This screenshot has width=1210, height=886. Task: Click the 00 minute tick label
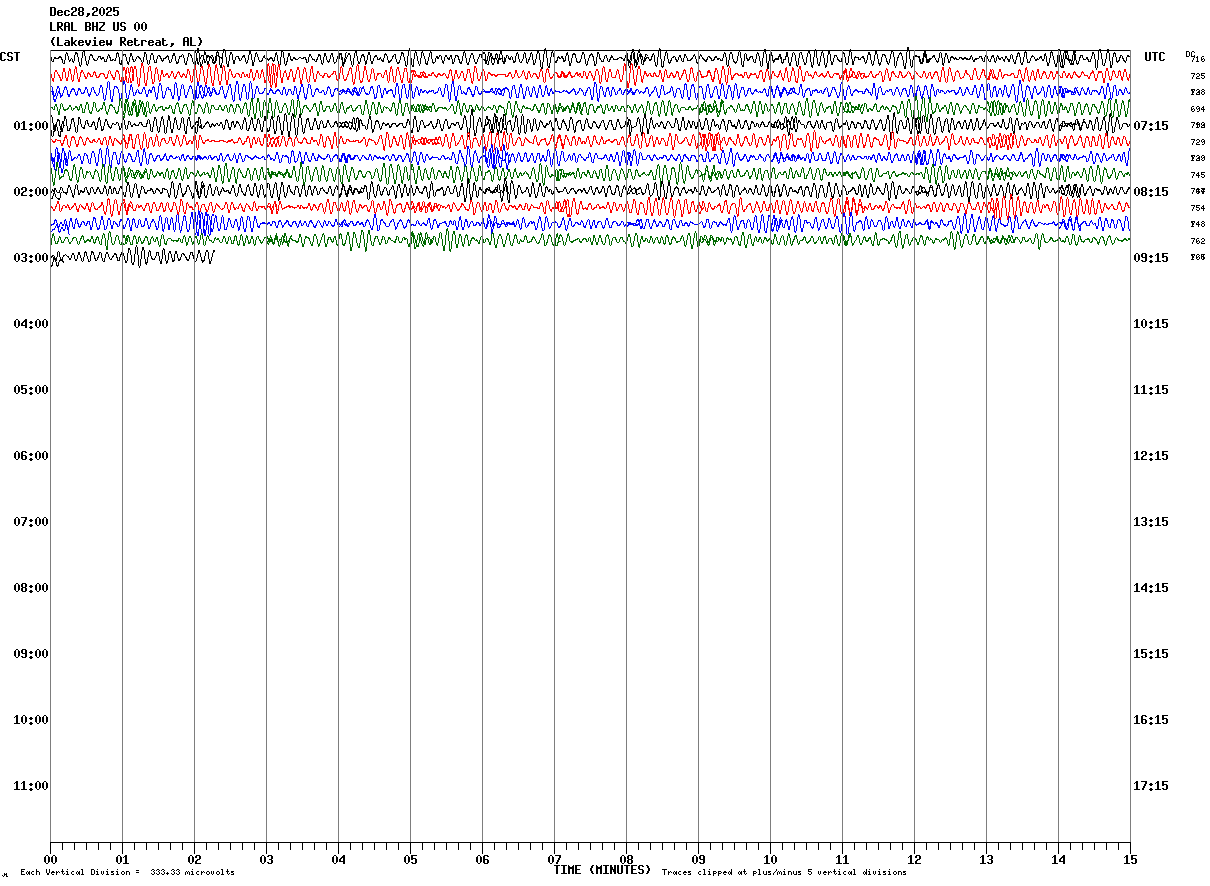(51, 859)
